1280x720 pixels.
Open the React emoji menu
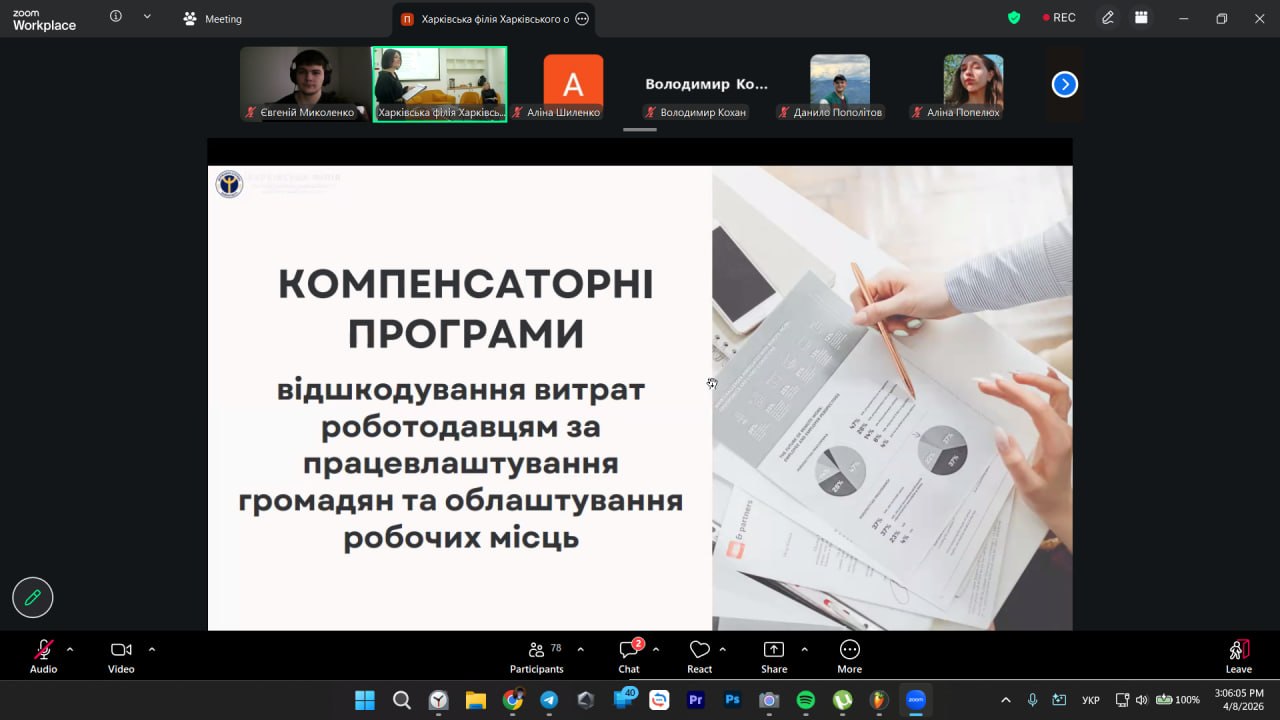pos(699,655)
